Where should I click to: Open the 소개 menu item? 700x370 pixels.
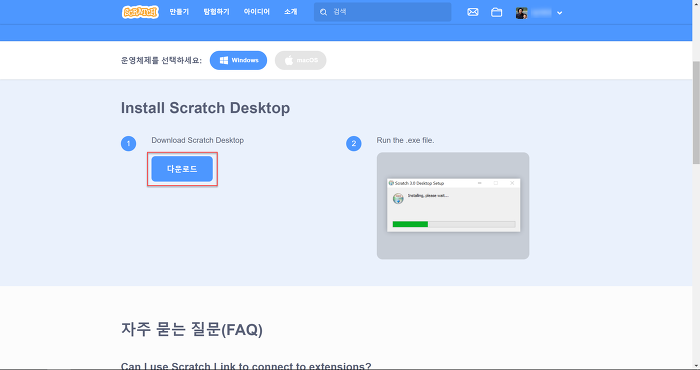(x=291, y=12)
